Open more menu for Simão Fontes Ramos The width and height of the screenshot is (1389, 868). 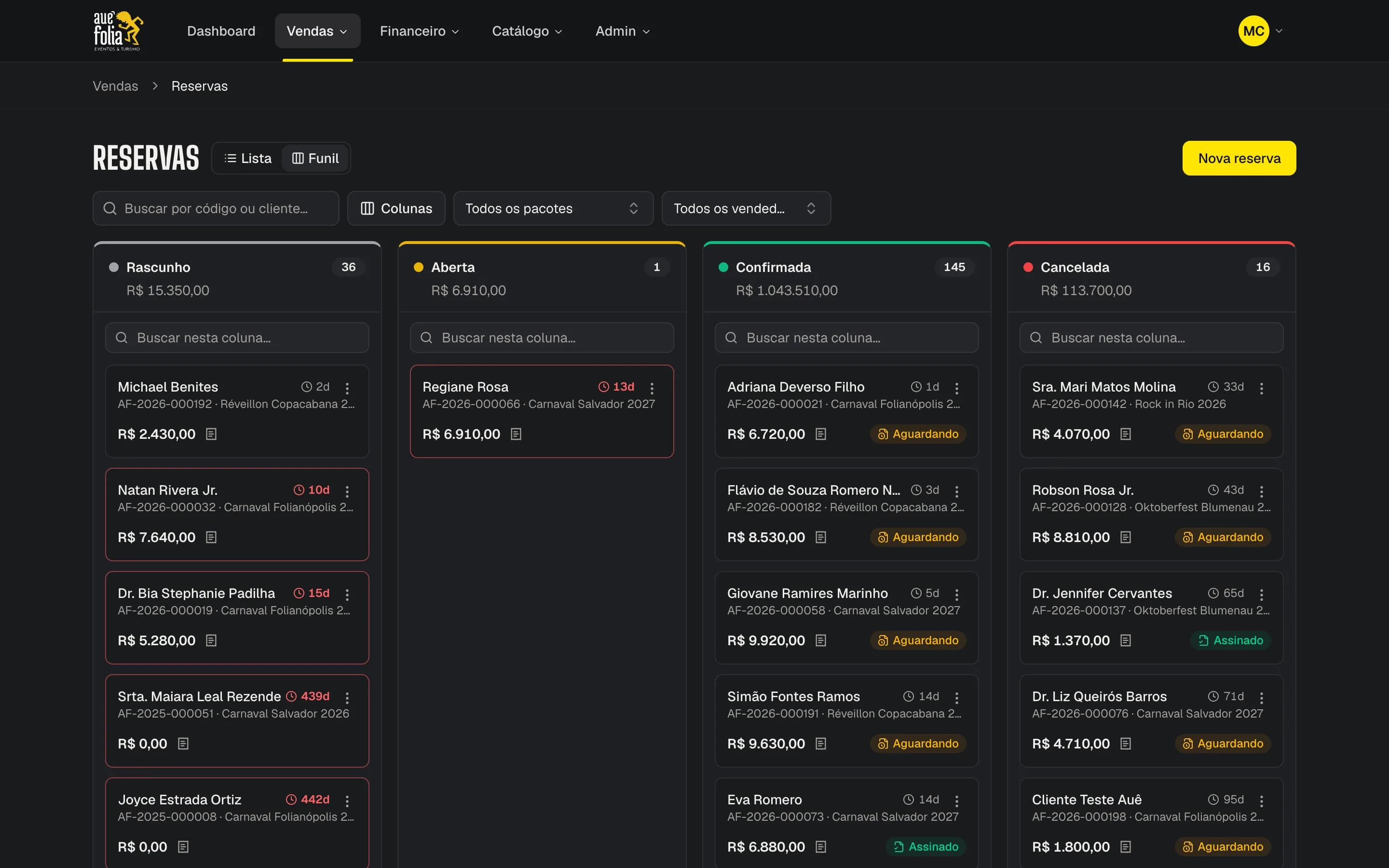pos(957,697)
